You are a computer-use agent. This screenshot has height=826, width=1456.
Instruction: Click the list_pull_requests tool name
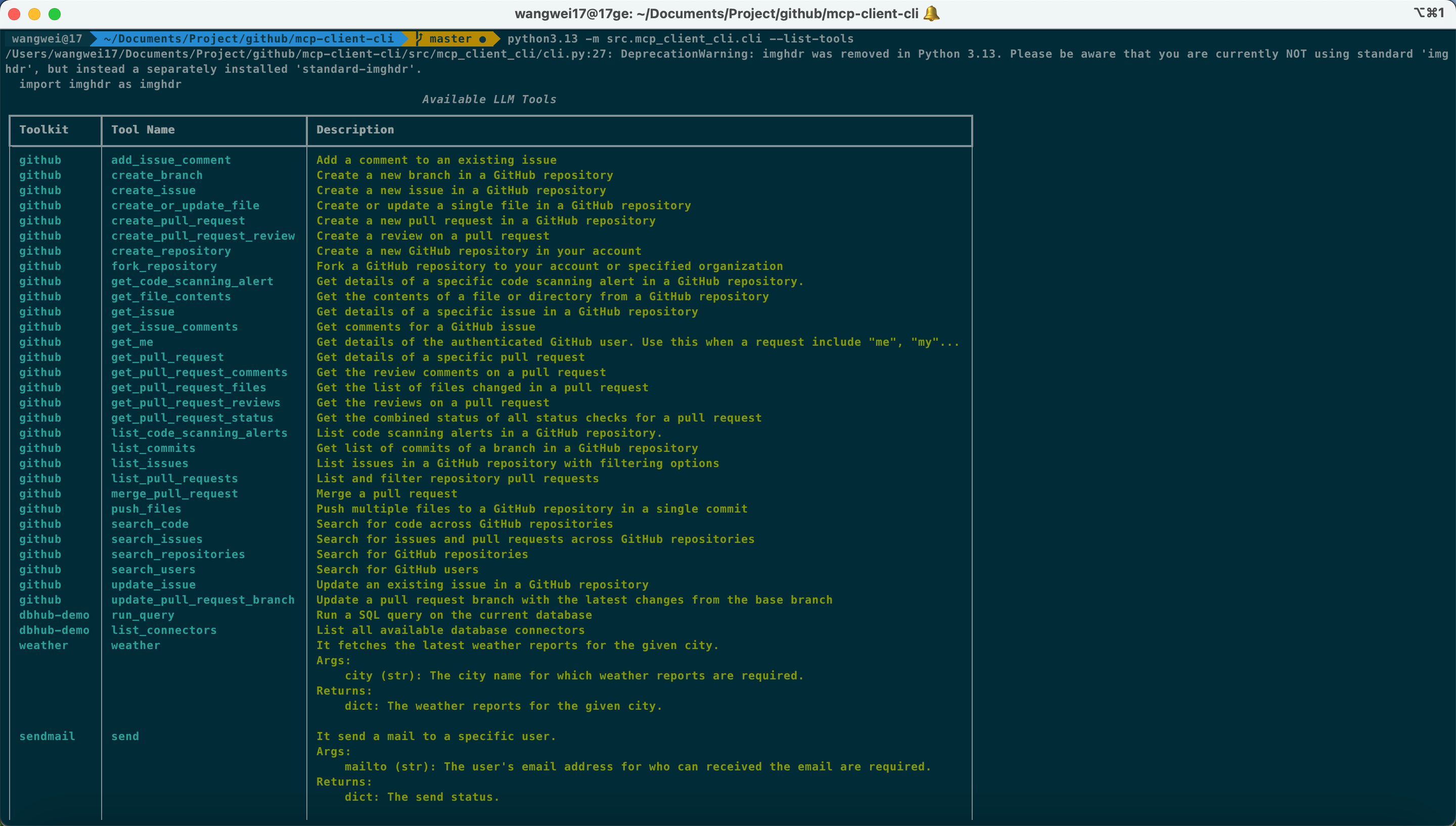tap(175, 478)
